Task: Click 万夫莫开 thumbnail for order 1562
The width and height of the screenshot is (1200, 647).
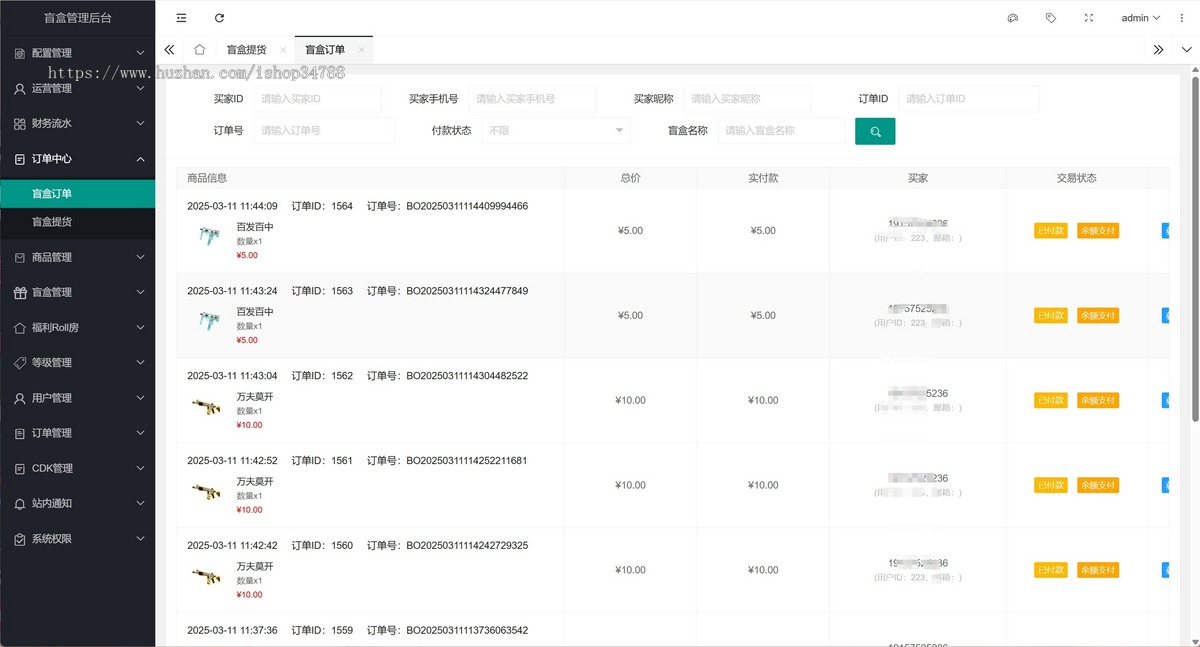Action: [x=206, y=406]
